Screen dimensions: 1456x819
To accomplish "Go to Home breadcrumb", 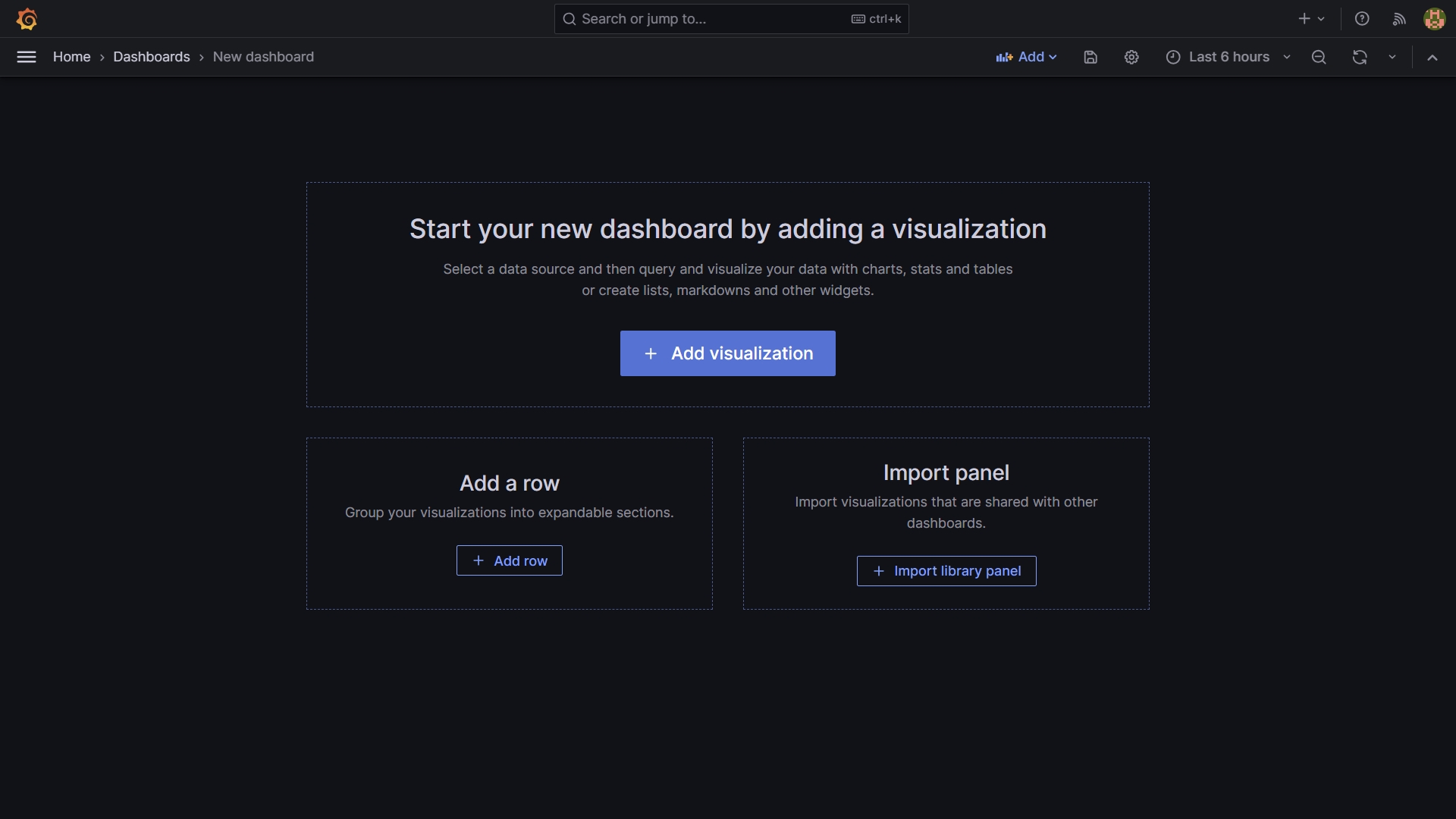I will pyautogui.click(x=71, y=57).
